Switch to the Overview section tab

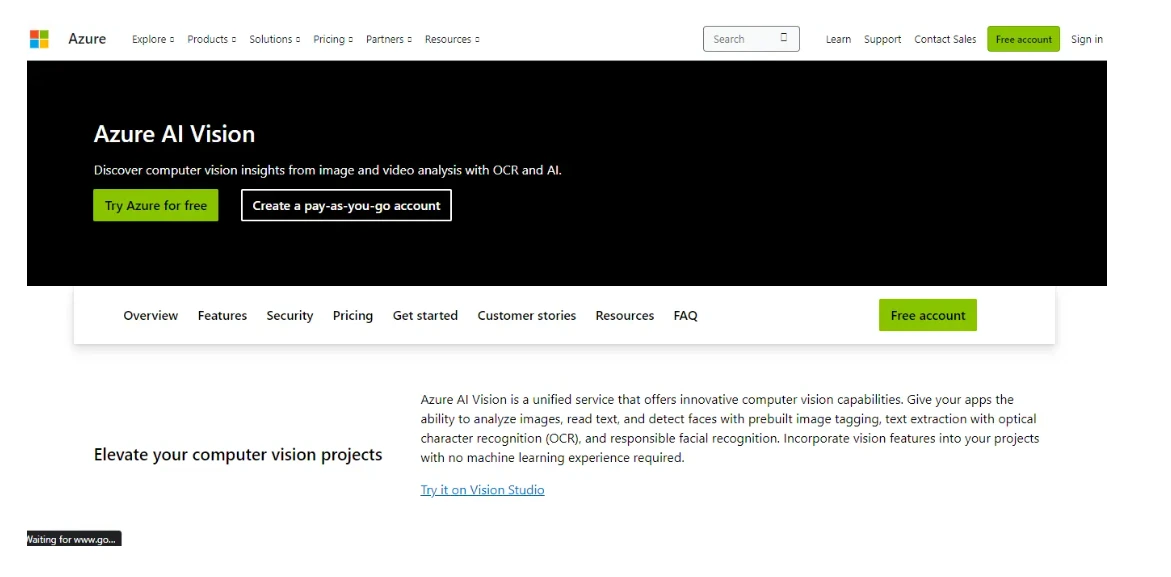[150, 315]
